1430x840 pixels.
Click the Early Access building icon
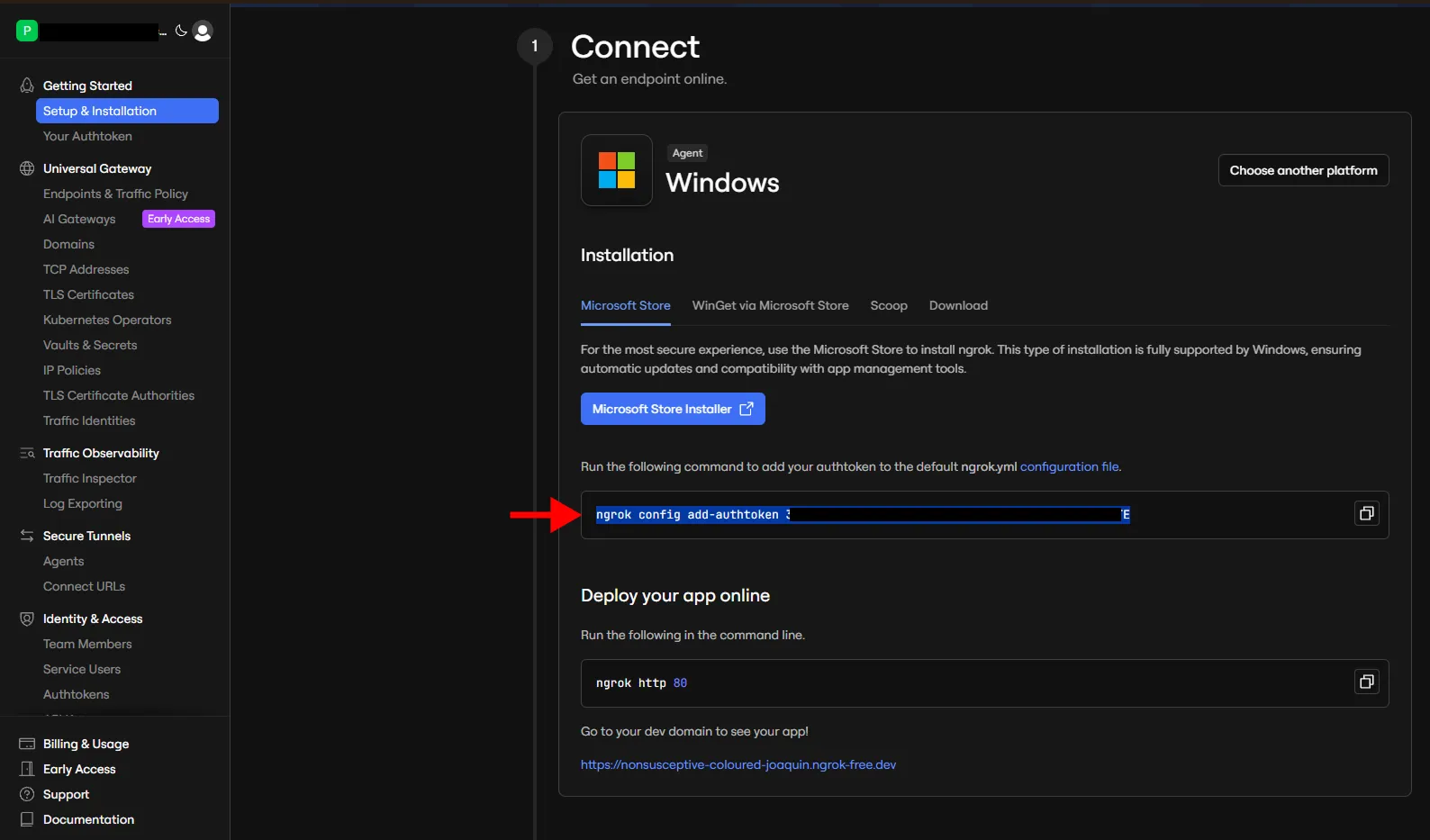tap(27, 769)
